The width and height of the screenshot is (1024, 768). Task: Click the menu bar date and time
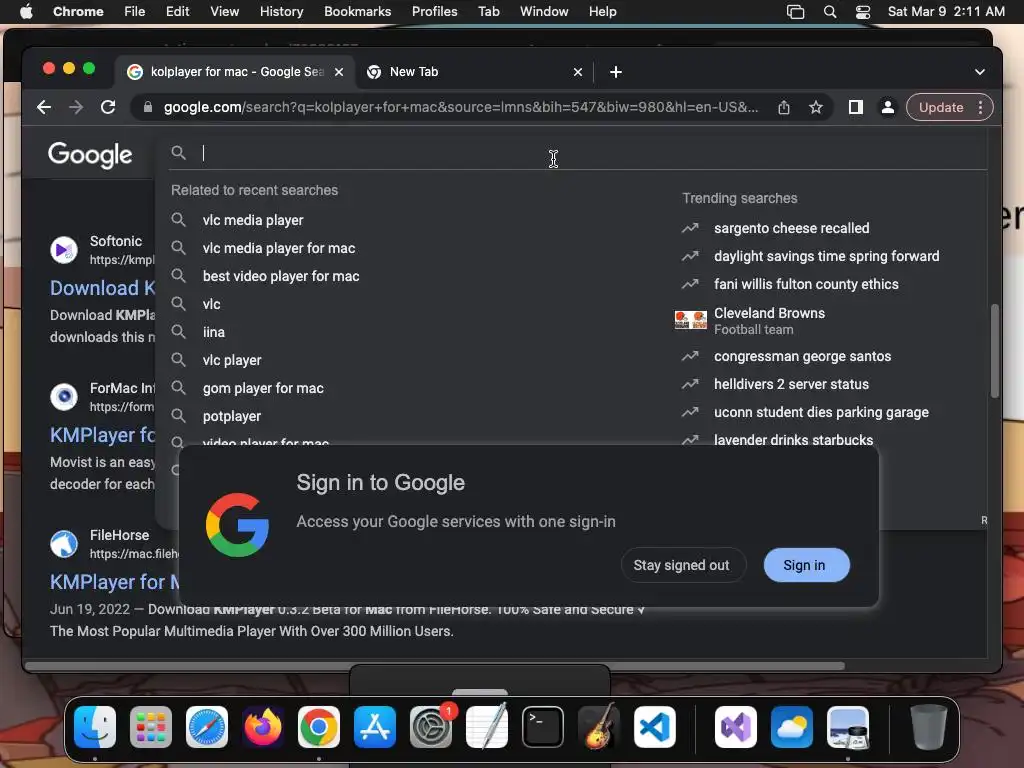pyautogui.click(x=946, y=12)
